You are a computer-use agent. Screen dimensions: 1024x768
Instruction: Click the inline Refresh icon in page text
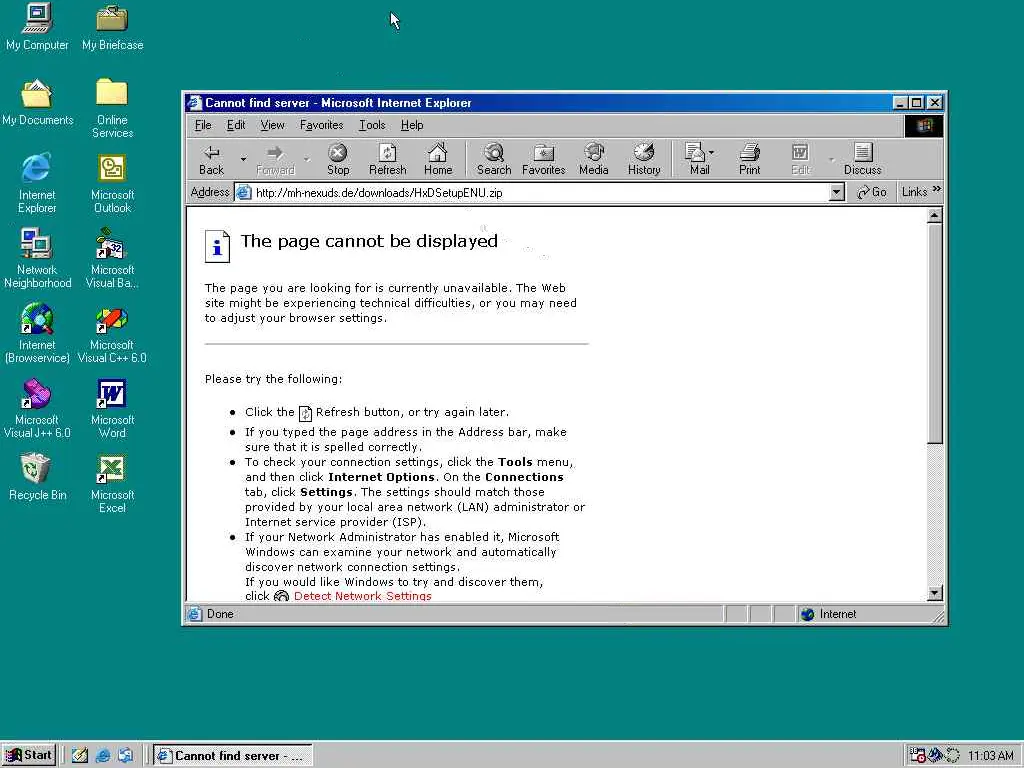(305, 413)
